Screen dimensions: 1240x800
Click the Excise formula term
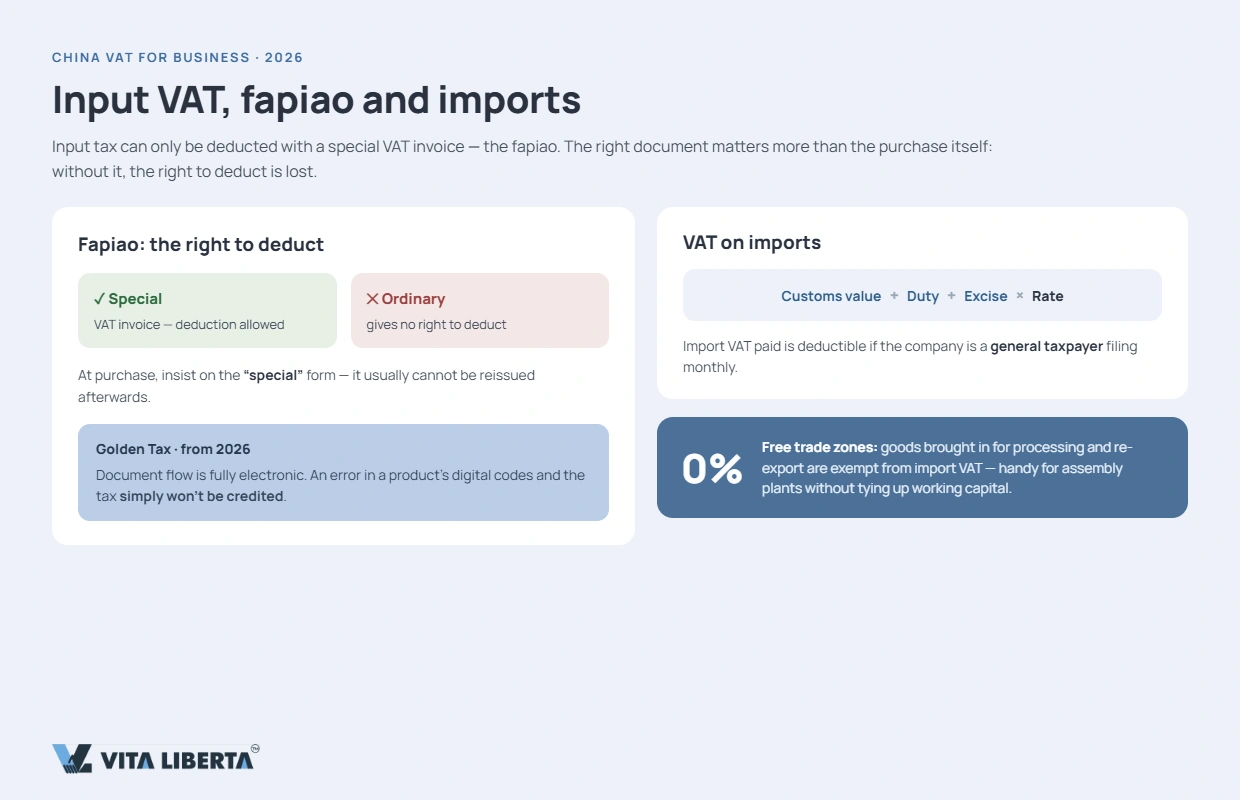(986, 296)
